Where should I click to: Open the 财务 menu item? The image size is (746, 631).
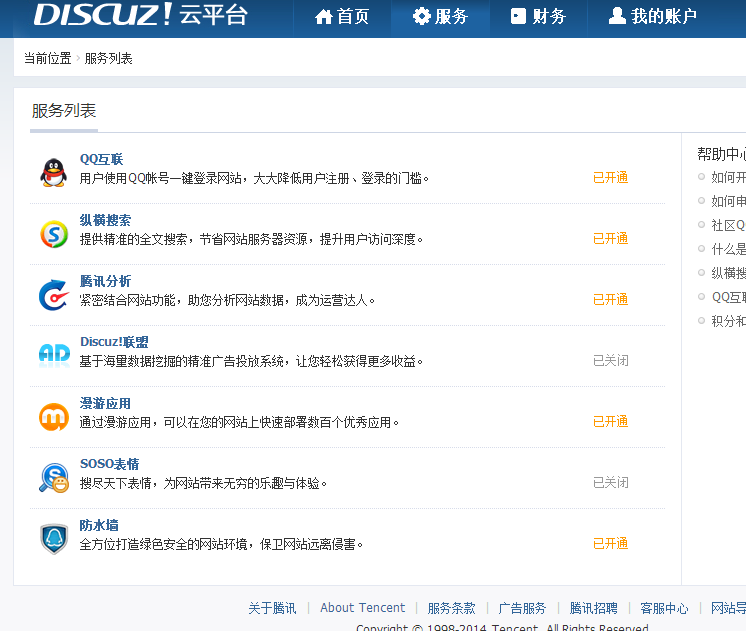click(x=538, y=17)
